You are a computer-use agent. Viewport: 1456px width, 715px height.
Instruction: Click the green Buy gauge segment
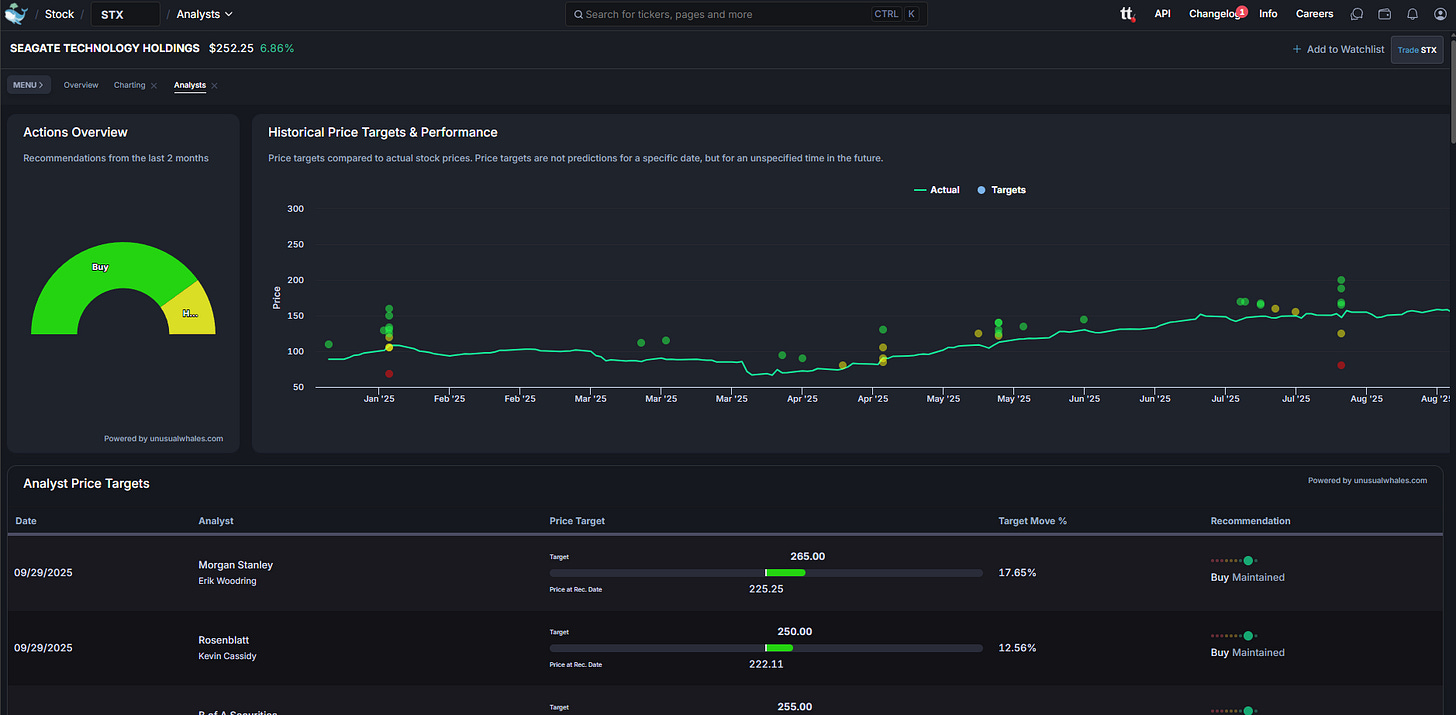pos(100,267)
